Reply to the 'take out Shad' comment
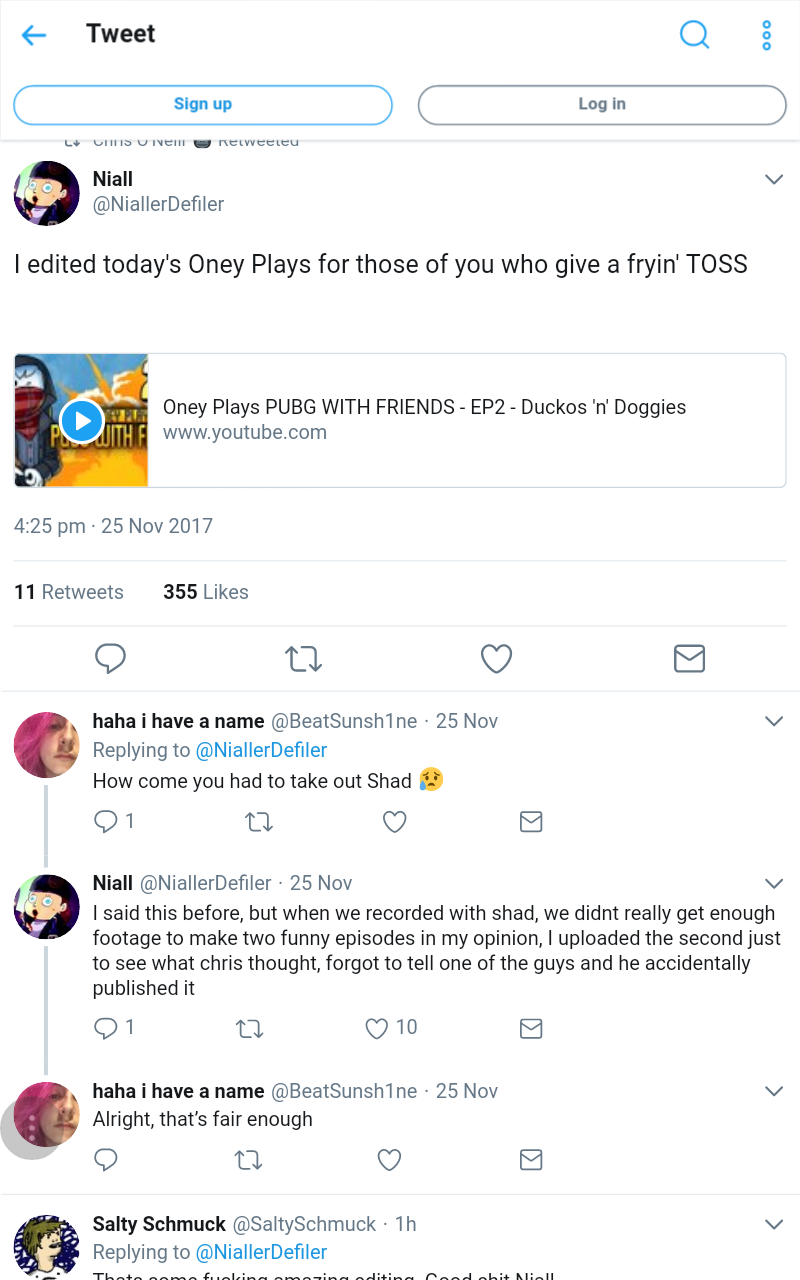This screenshot has height=1280, width=800. (106, 822)
